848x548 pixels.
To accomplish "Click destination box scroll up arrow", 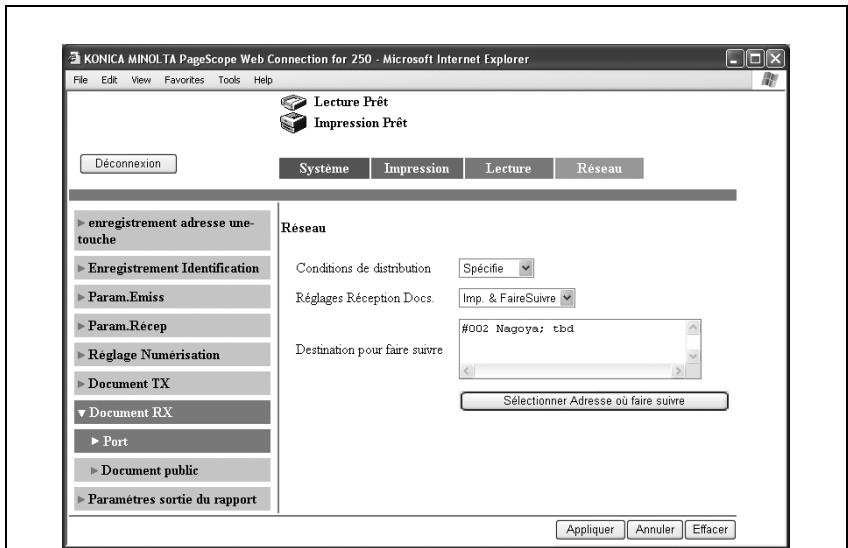I will pyautogui.click(x=693, y=327).
